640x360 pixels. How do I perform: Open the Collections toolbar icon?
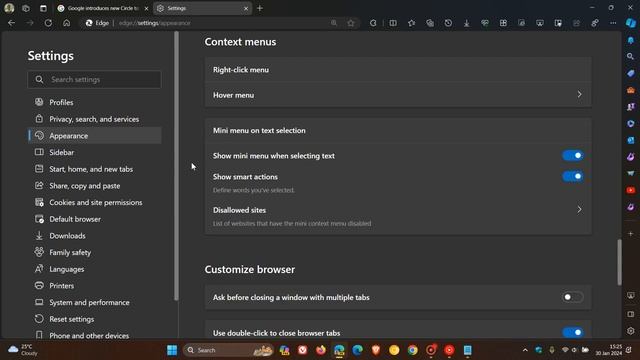430,23
